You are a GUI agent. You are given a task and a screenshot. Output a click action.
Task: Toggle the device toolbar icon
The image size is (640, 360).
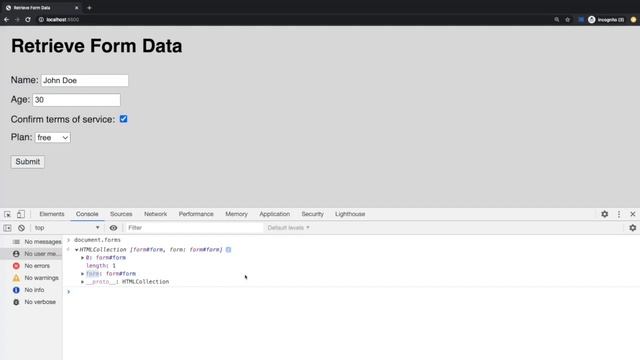coord(20,214)
